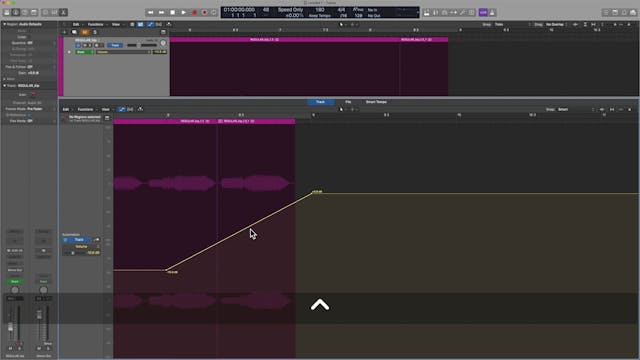Image resolution: width=640 pixels, height=360 pixels.
Task: Open Drag No Overlap pop-up
Action: [x=557, y=24]
